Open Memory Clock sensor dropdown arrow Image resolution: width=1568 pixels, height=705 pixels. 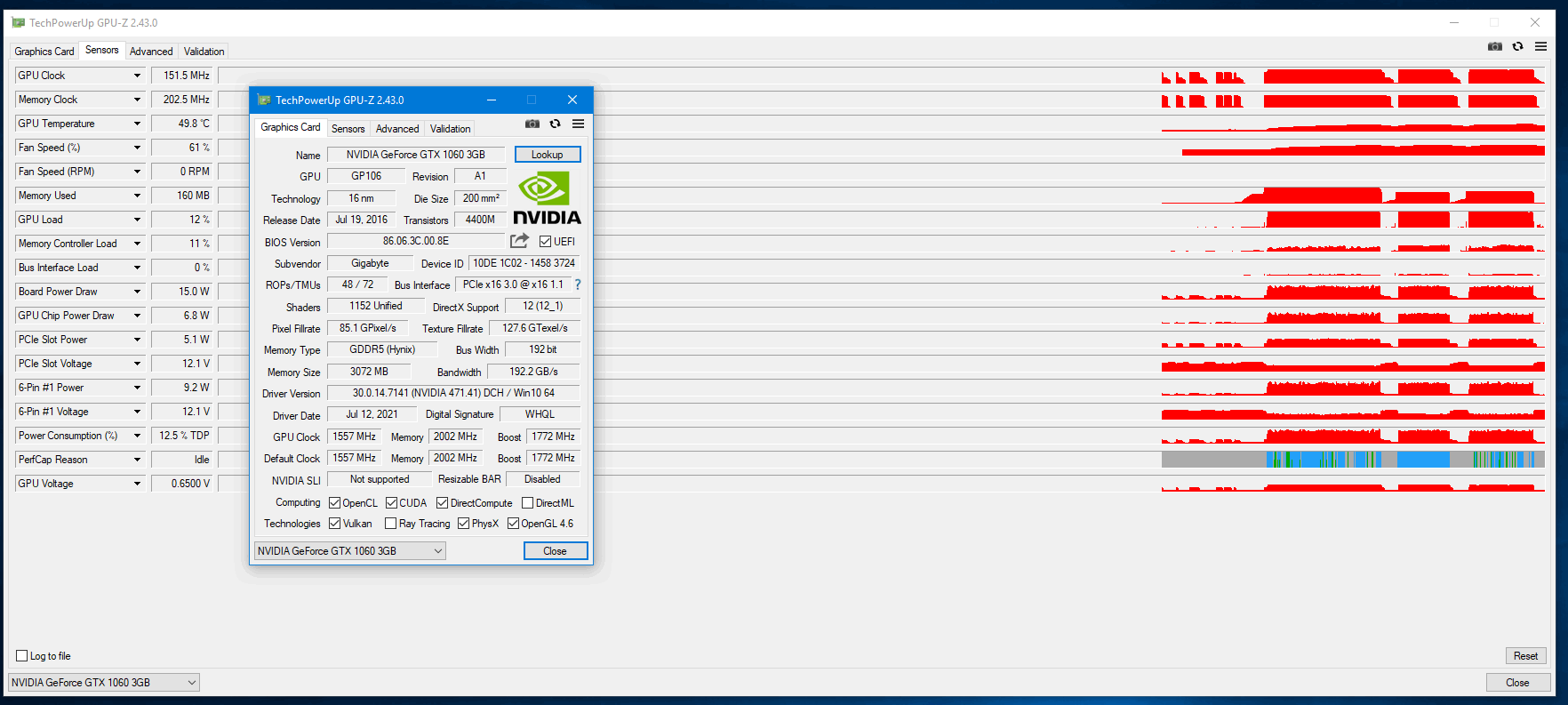[137, 100]
